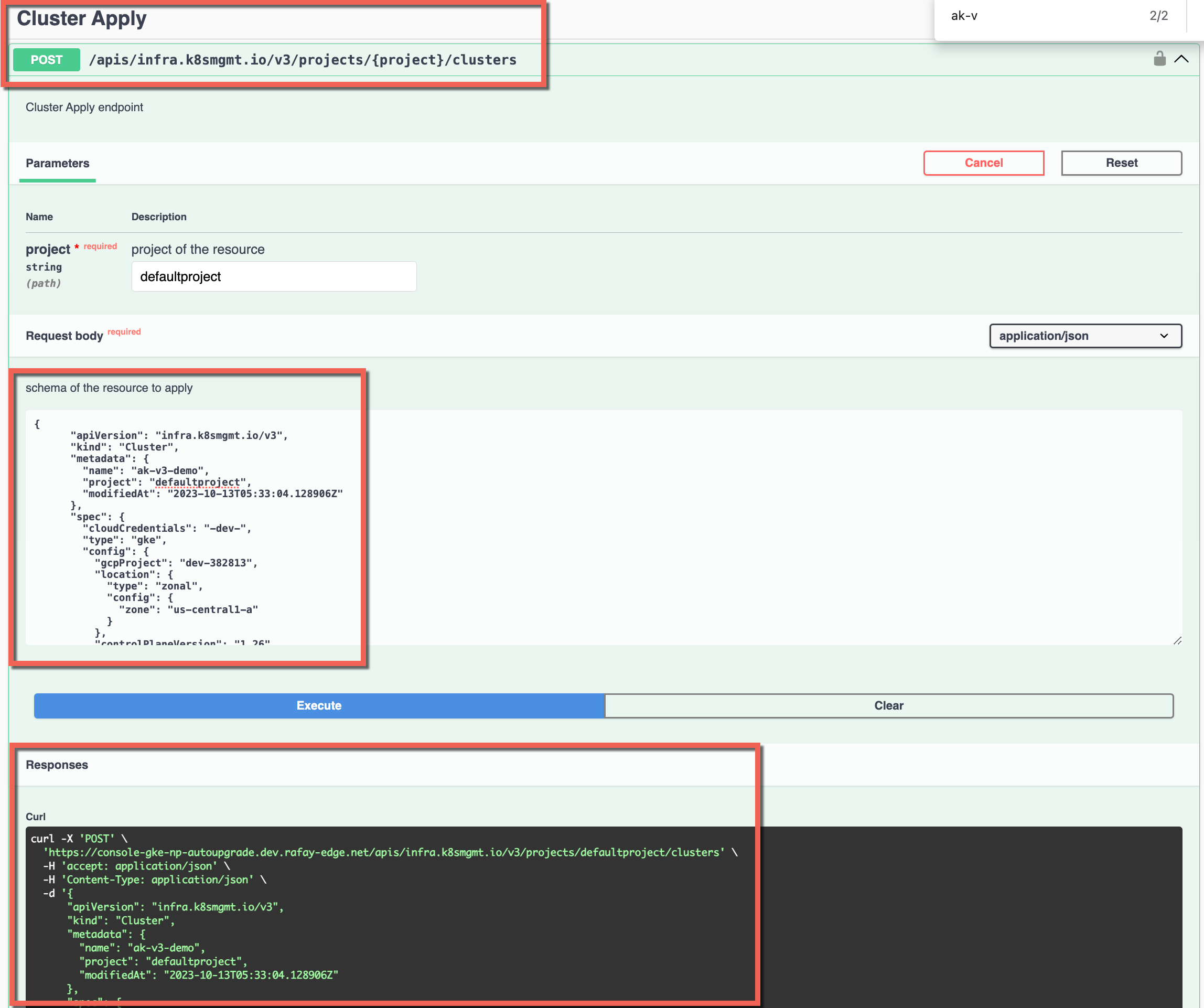Click the Clear button

point(889,706)
